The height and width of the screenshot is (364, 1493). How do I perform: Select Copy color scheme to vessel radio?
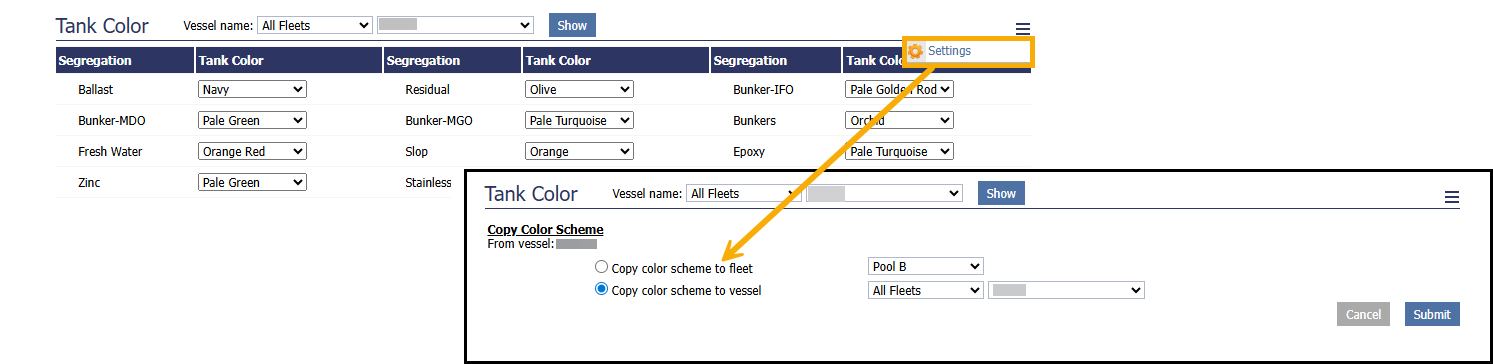[x=601, y=290]
